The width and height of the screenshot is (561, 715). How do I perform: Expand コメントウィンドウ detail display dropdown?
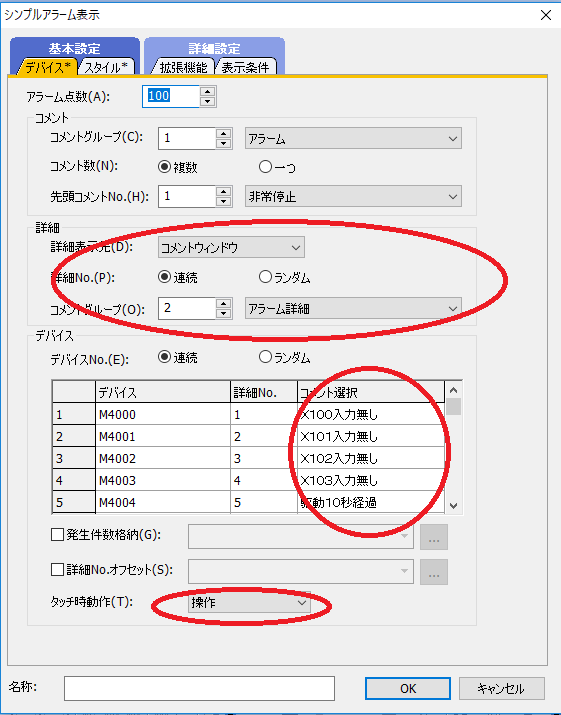coord(231,248)
